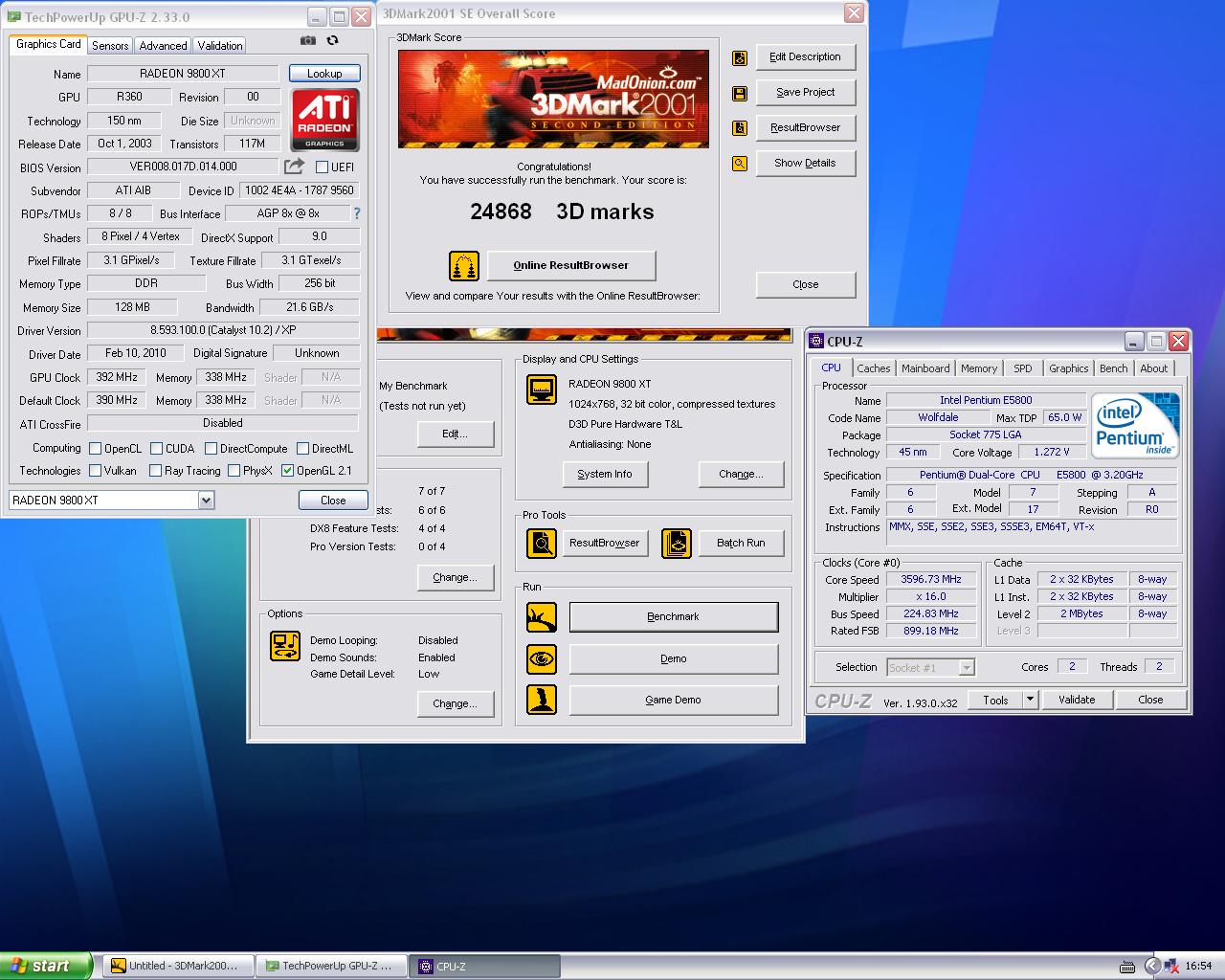This screenshot has width=1225, height=980.
Task: Click the BIOS export share icon
Action: point(295,167)
